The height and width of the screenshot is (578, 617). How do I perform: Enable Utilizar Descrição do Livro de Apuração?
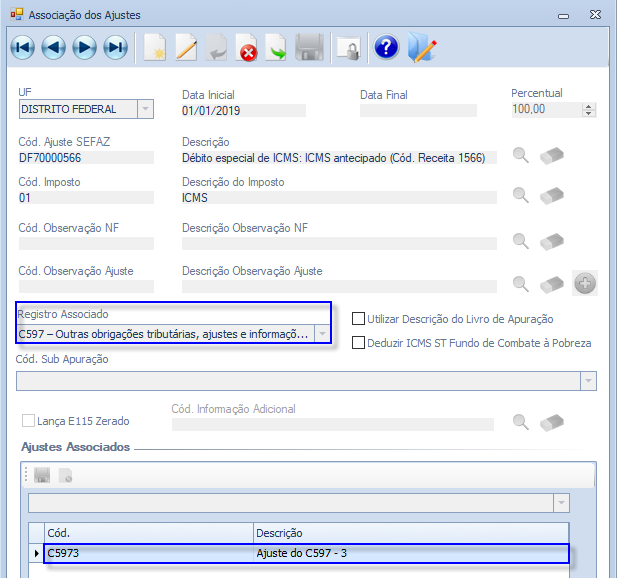[x=358, y=319]
